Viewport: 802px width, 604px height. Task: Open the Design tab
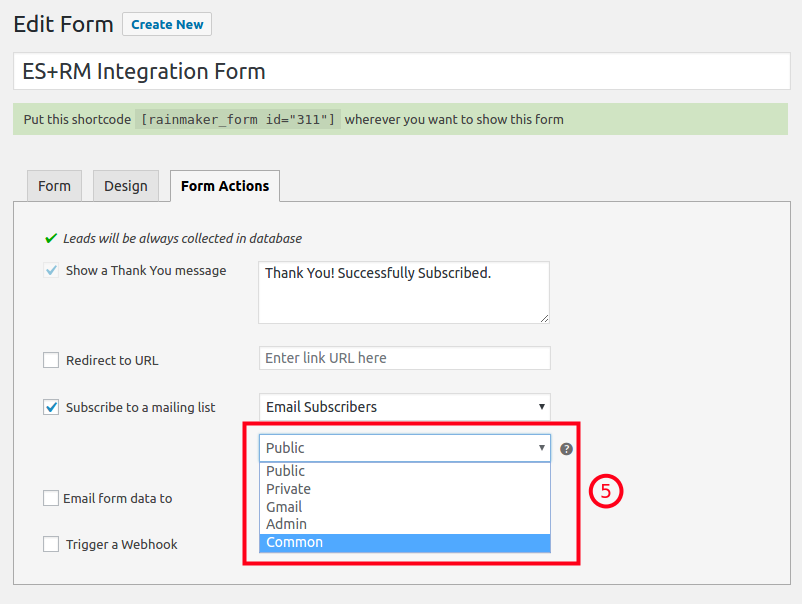[x=126, y=186]
